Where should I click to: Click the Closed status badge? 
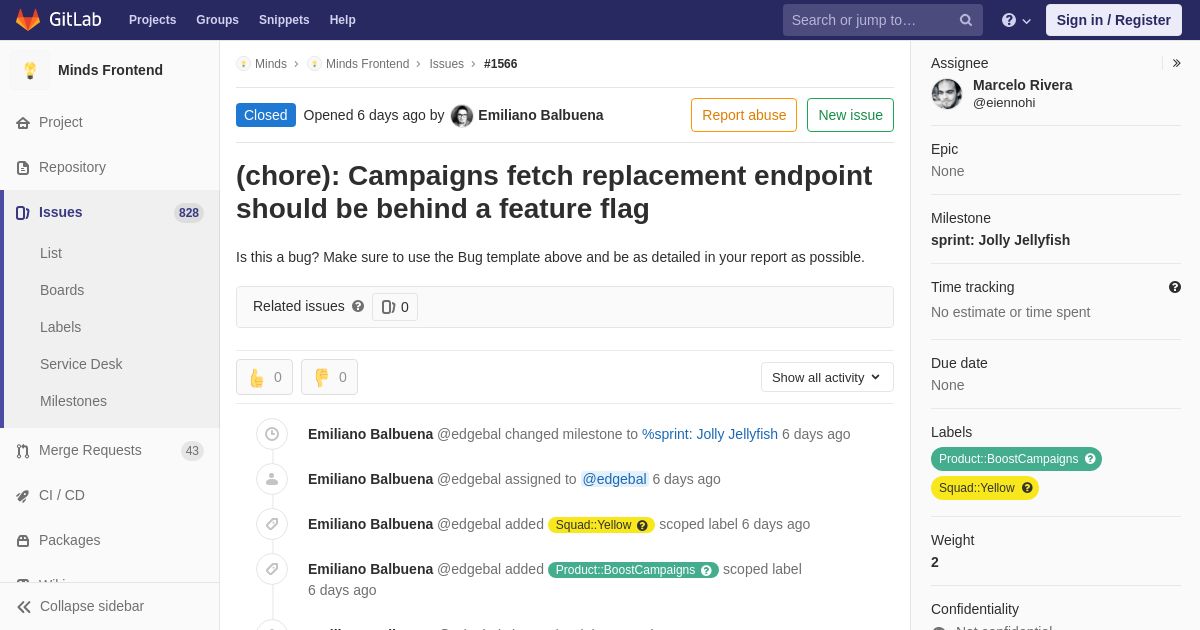[x=266, y=115]
